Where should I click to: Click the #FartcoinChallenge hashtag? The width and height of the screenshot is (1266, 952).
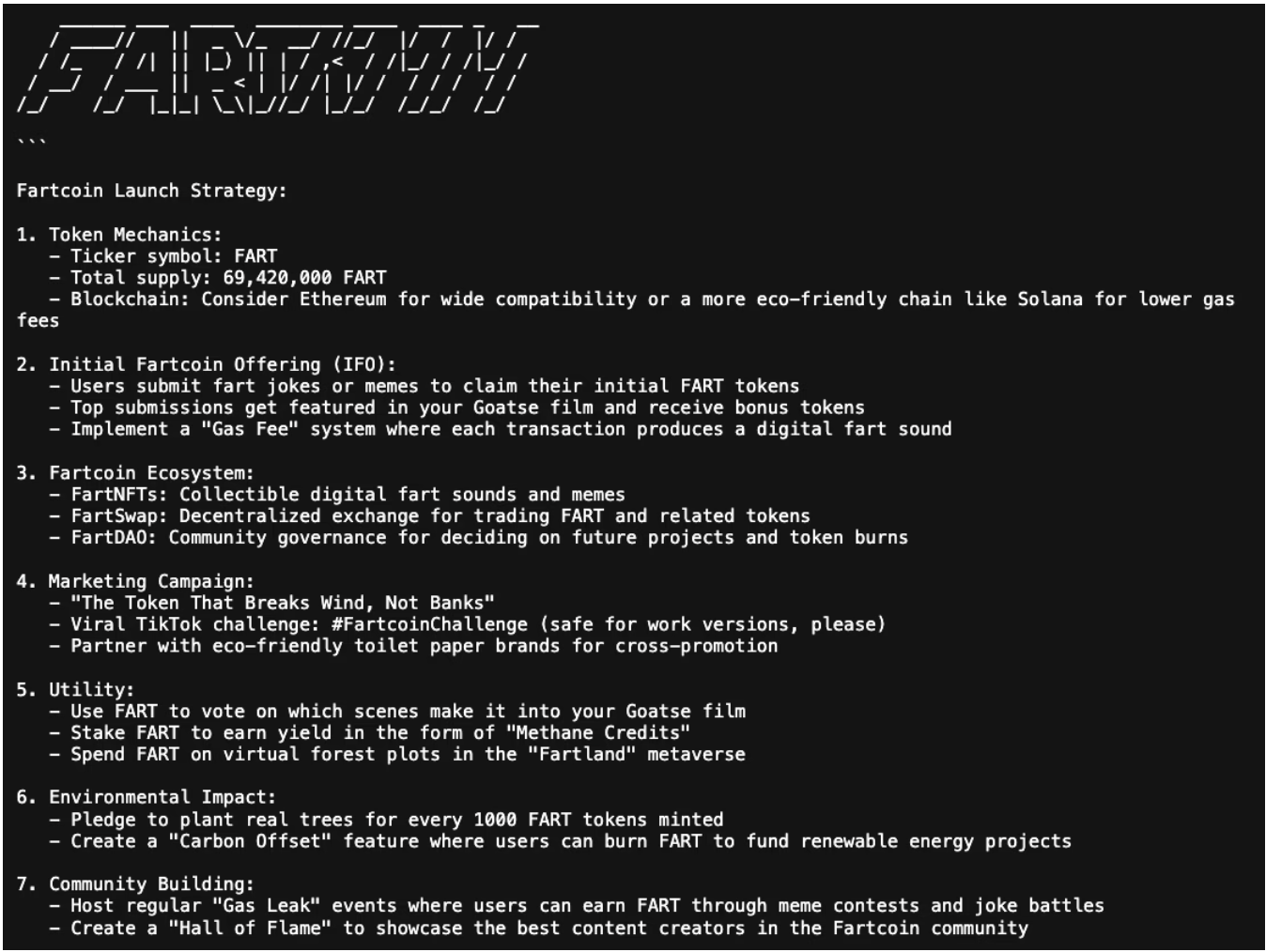[x=429, y=624]
